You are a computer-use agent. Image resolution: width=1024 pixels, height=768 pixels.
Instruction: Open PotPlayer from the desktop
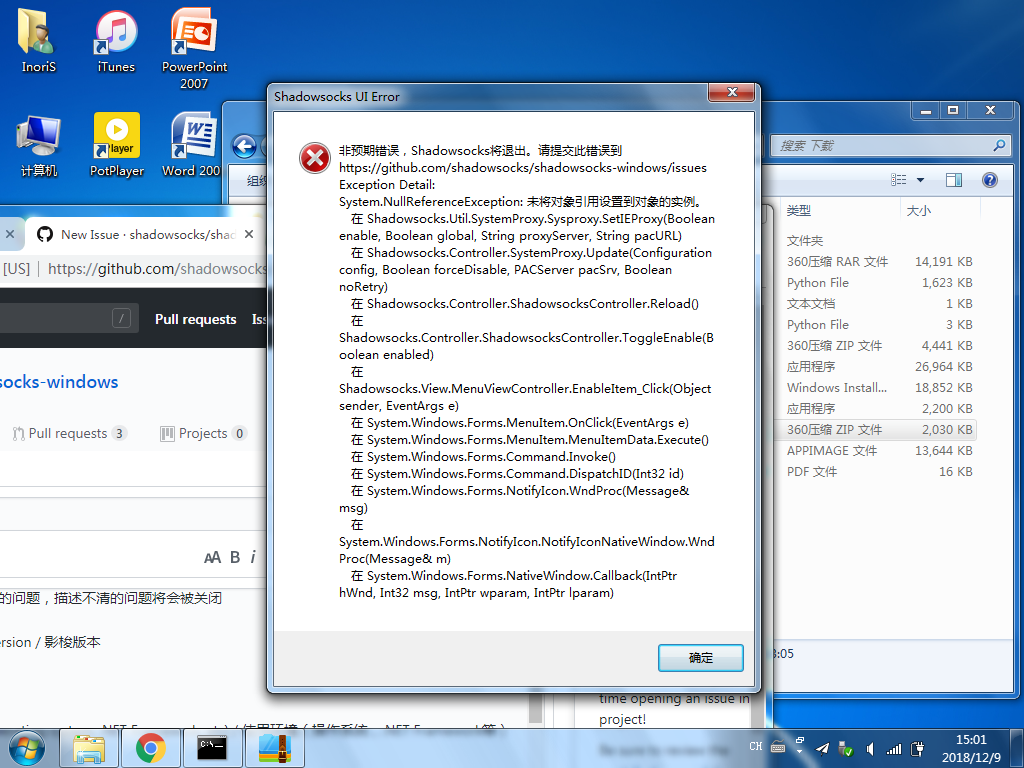point(116,134)
